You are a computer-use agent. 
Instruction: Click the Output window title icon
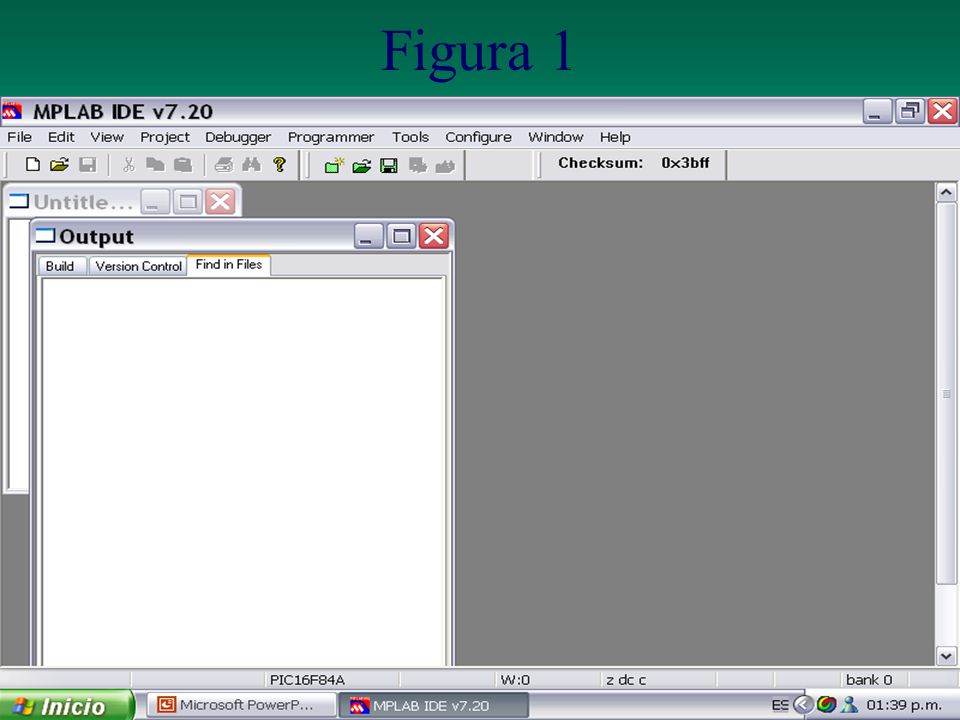(x=46, y=236)
